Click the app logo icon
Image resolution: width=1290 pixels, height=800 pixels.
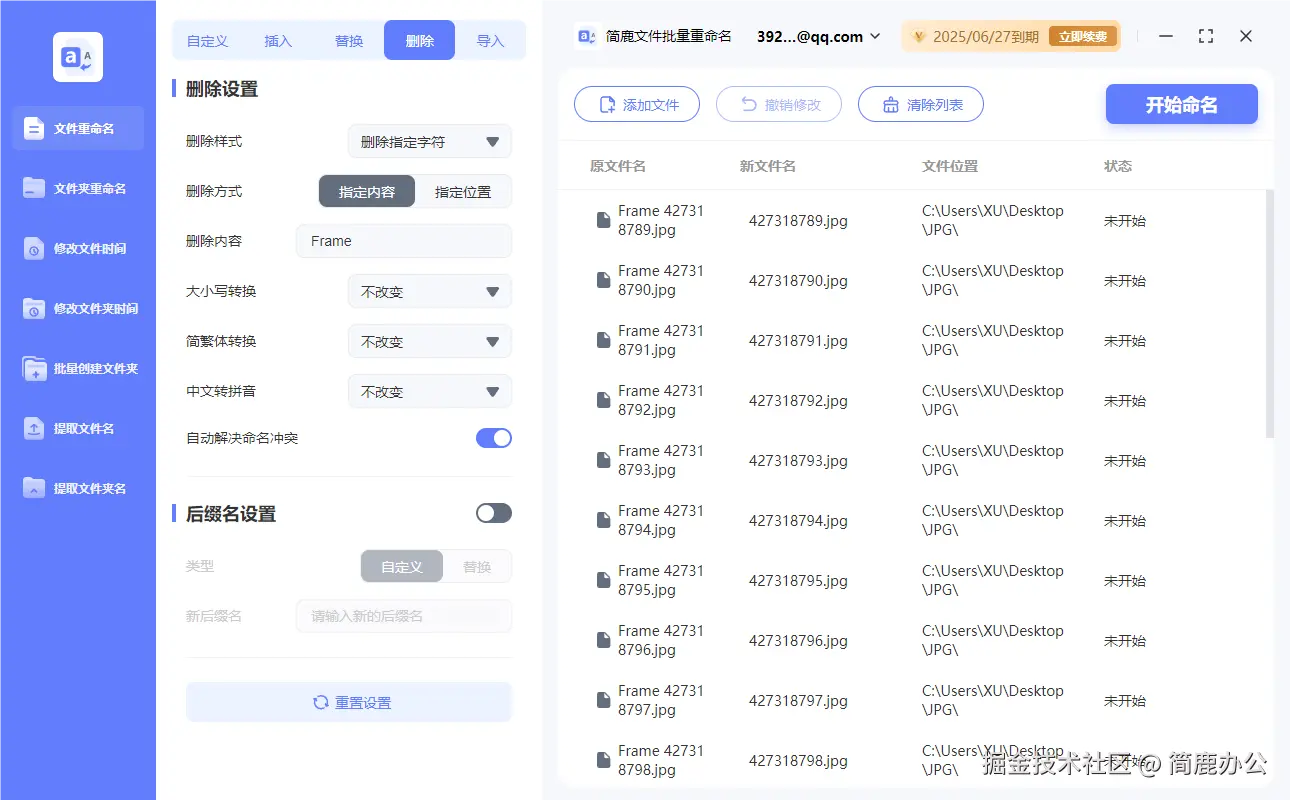(77, 57)
